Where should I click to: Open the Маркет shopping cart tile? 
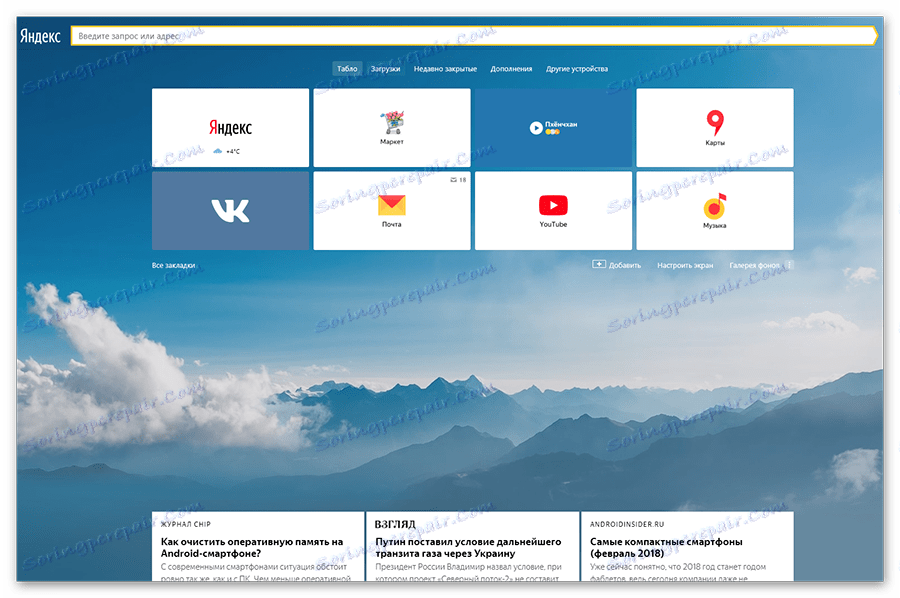point(391,127)
